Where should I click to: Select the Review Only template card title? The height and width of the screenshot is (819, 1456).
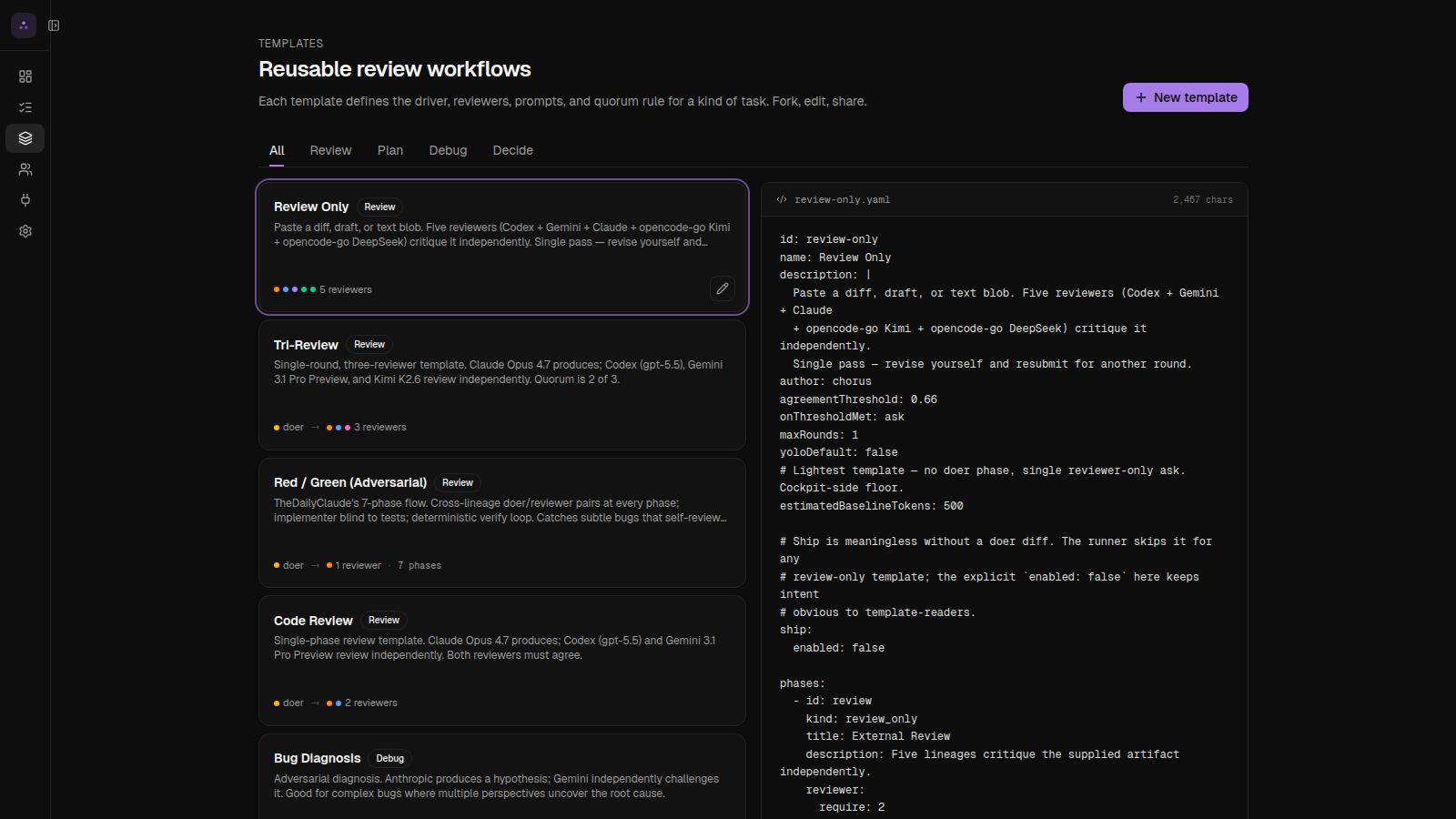(x=311, y=207)
